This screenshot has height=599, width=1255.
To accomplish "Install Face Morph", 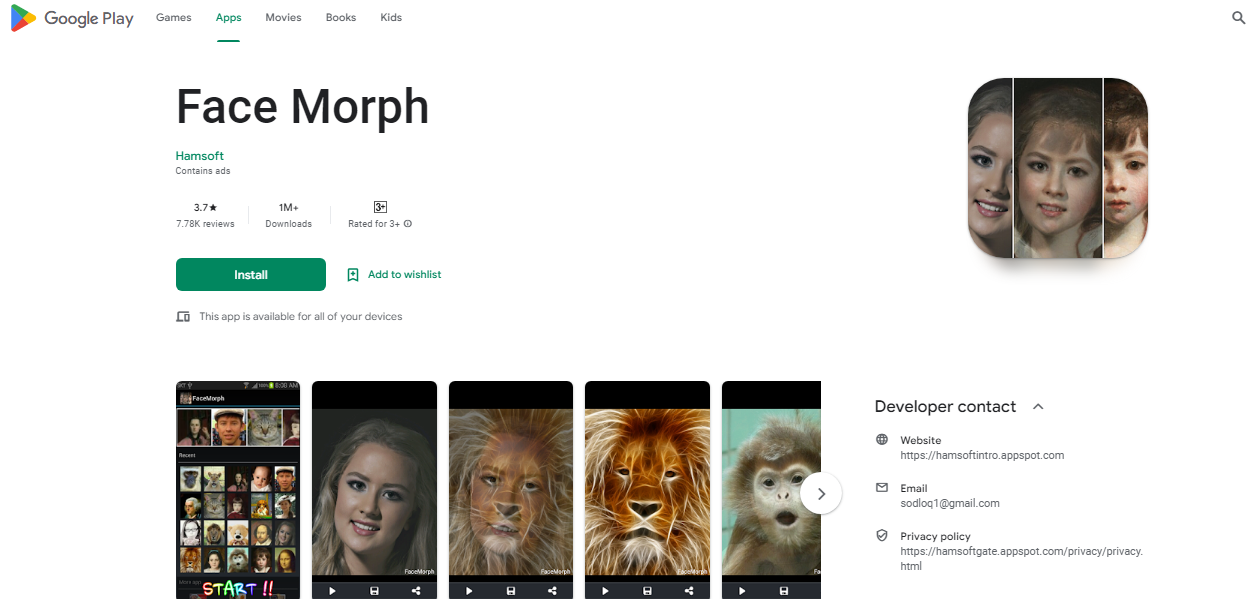I will click(250, 274).
